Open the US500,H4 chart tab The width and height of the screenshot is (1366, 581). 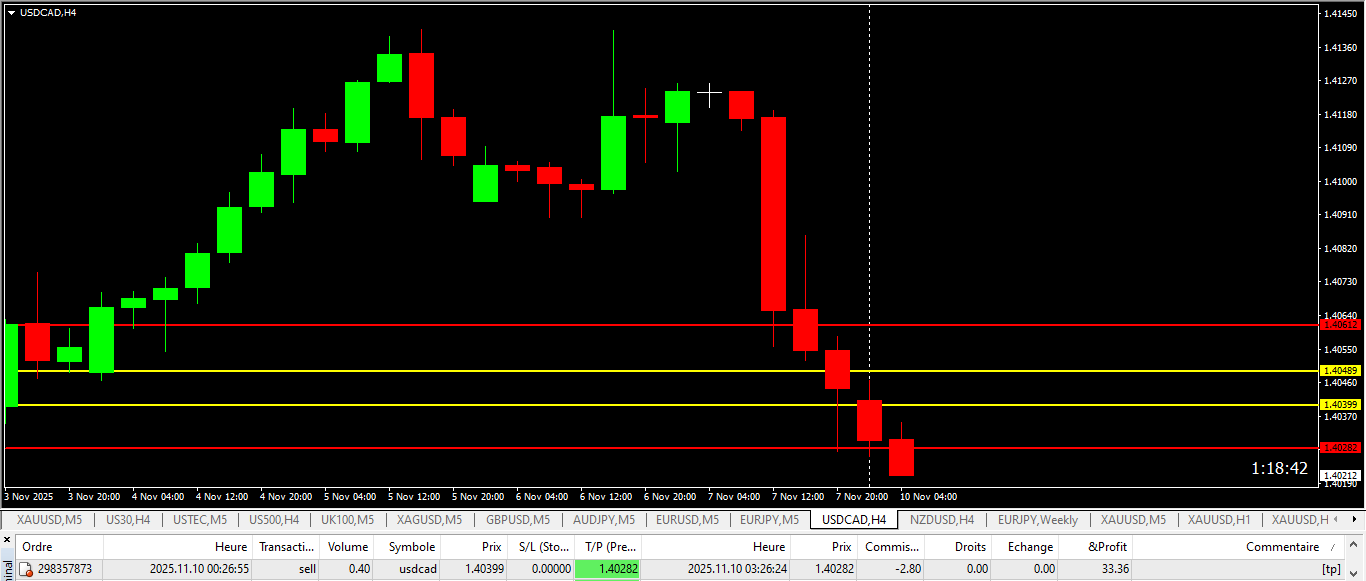point(273,520)
